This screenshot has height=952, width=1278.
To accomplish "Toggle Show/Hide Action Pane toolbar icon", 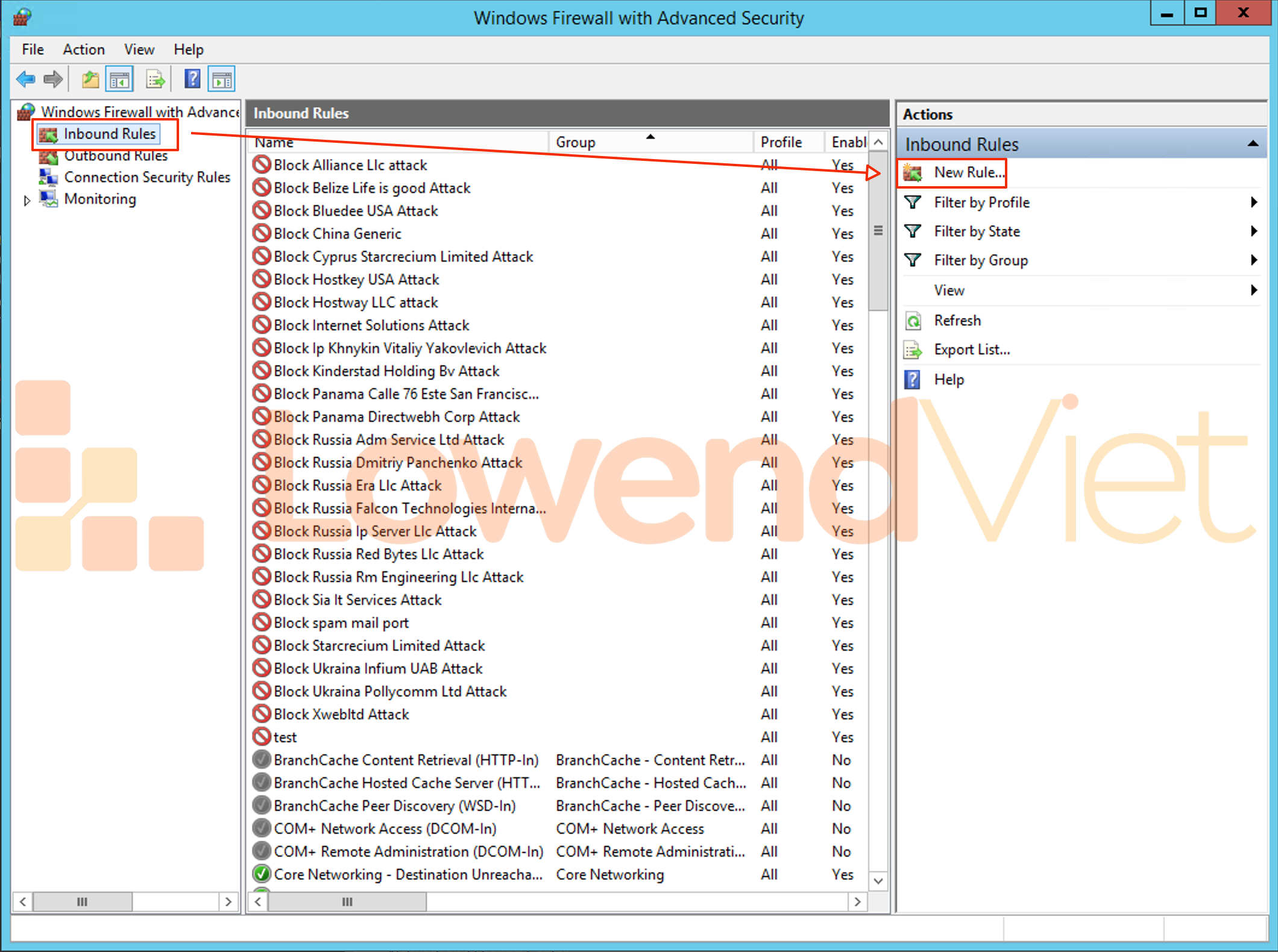I will click(x=221, y=79).
